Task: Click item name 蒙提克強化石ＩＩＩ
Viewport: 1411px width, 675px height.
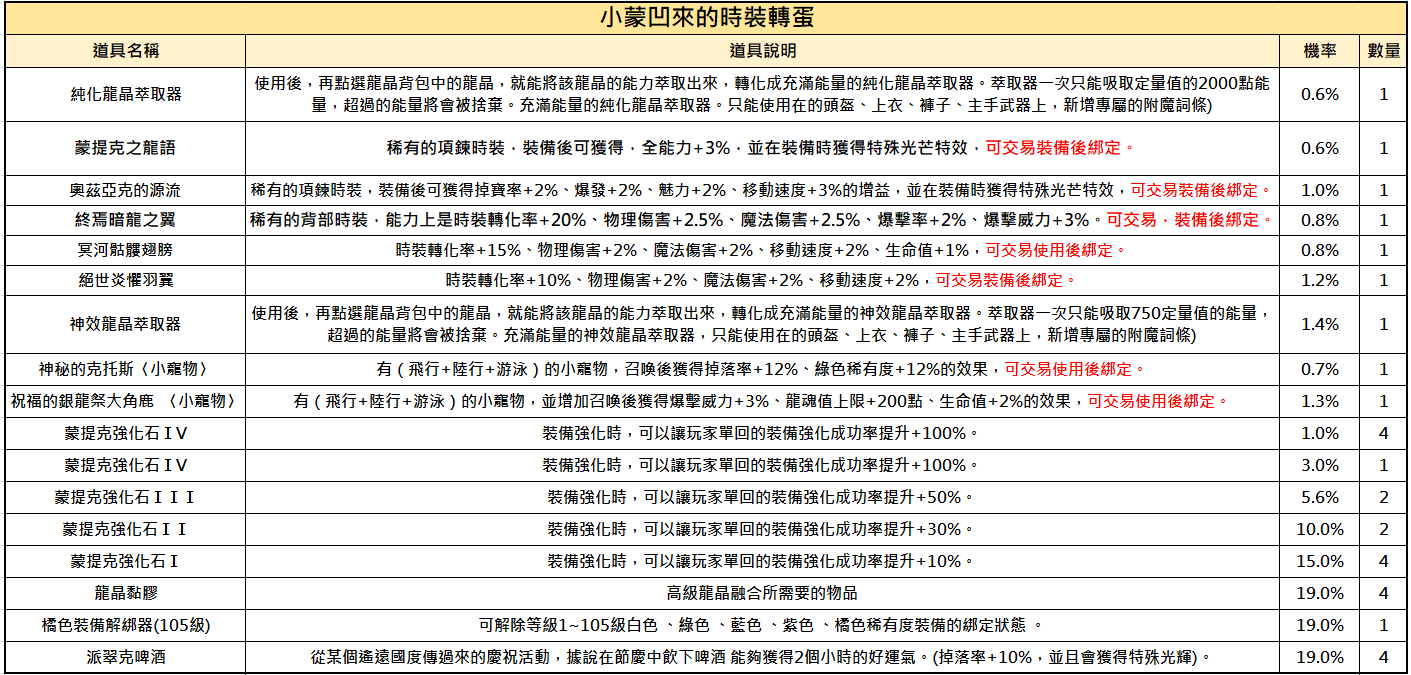Action: point(126,497)
